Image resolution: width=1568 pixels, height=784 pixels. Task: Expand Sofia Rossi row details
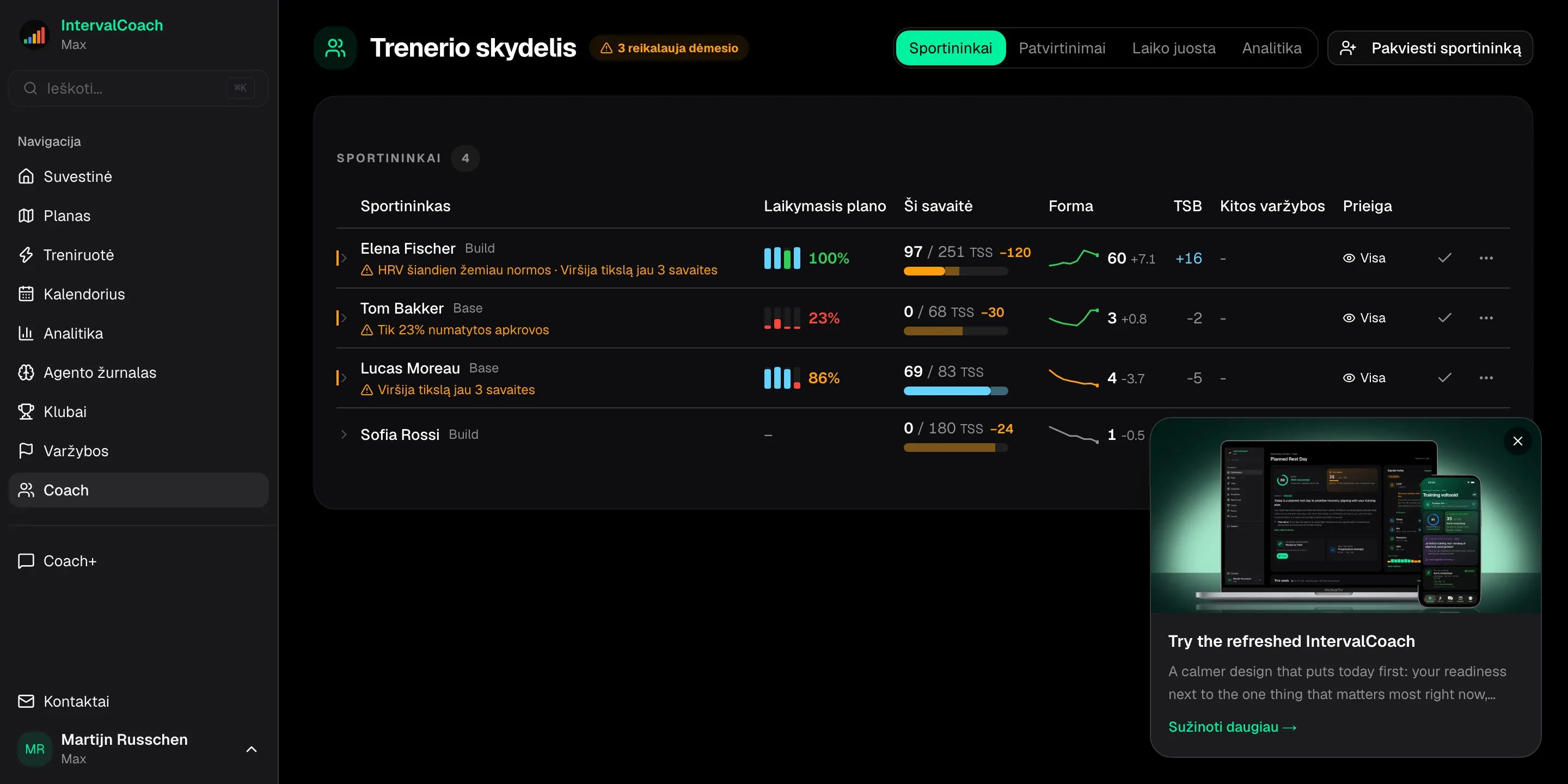pos(344,434)
